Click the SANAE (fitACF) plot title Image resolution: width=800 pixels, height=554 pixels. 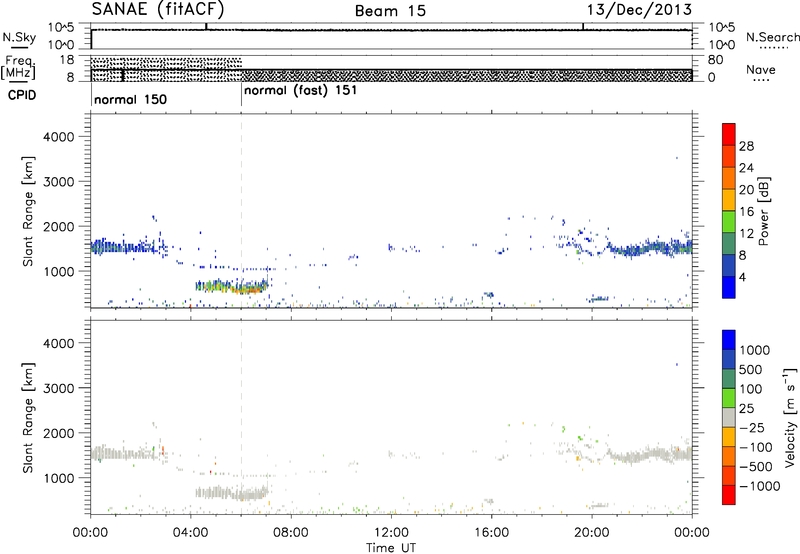tap(158, 9)
